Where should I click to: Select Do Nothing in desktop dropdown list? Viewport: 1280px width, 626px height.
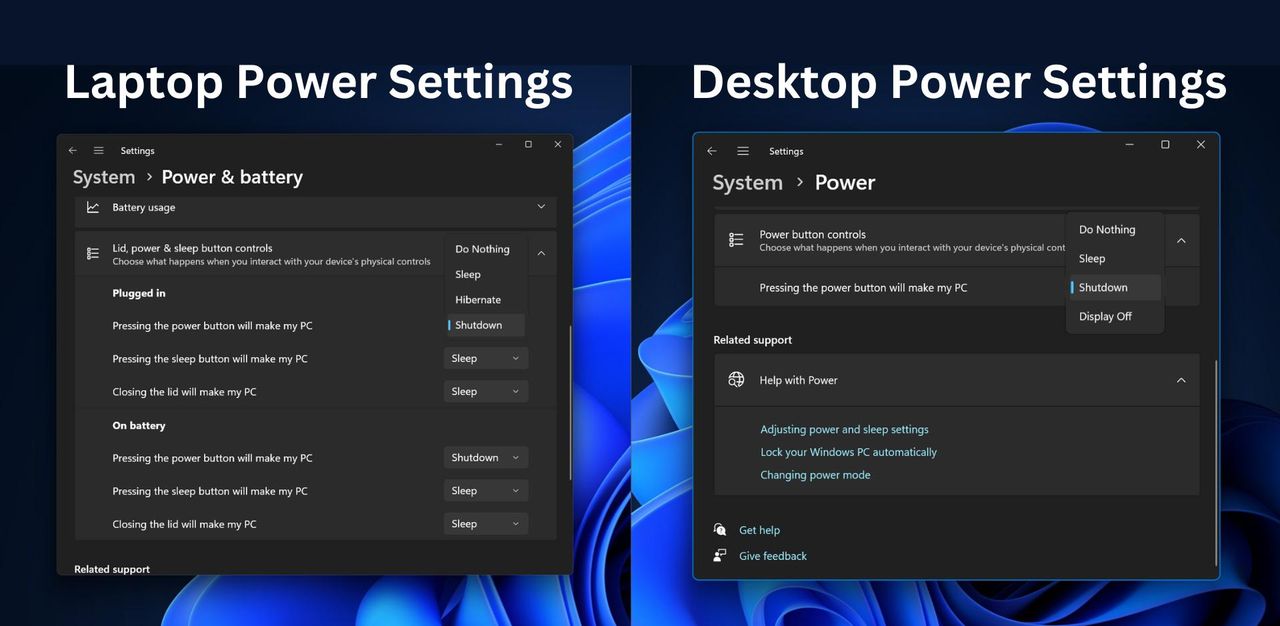(1115, 229)
